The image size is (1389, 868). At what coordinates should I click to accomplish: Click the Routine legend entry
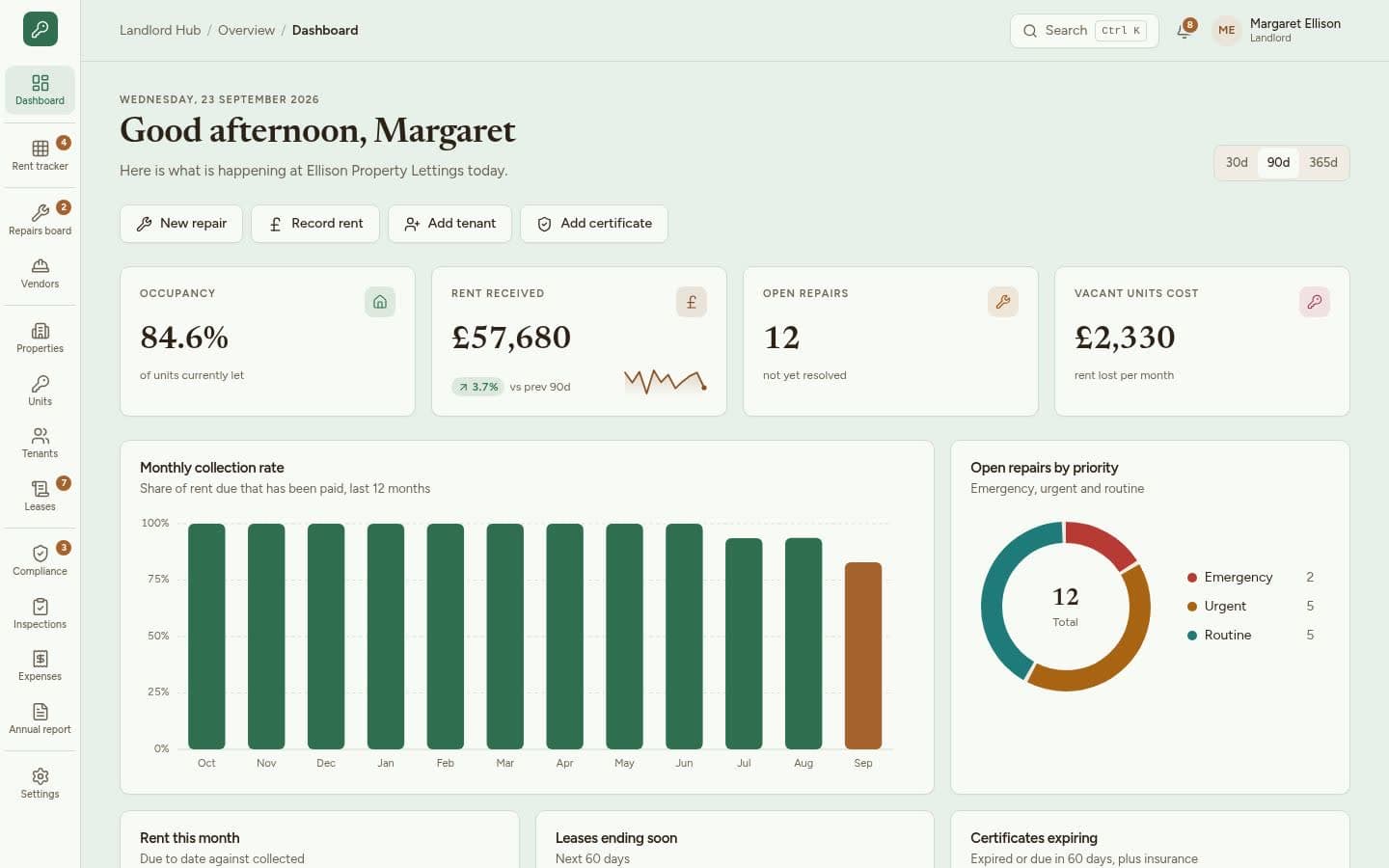[1250, 635]
